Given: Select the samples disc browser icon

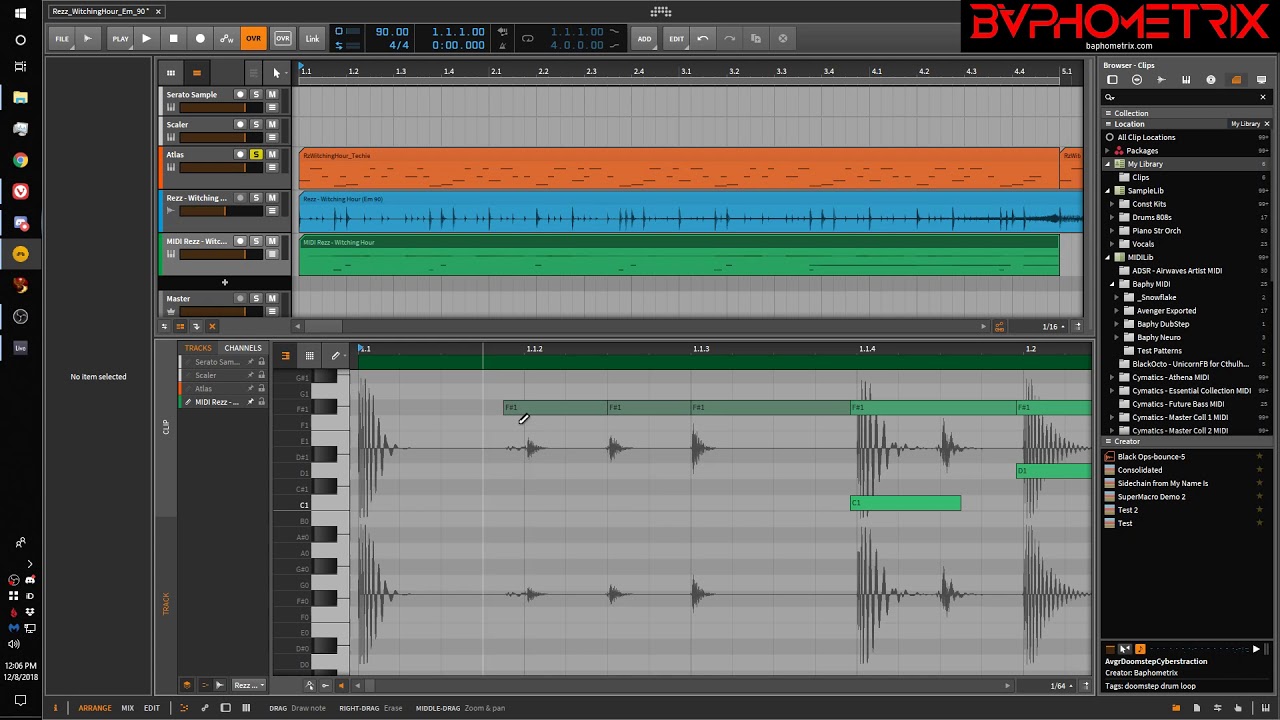Looking at the screenshot, I should [x=1211, y=80].
